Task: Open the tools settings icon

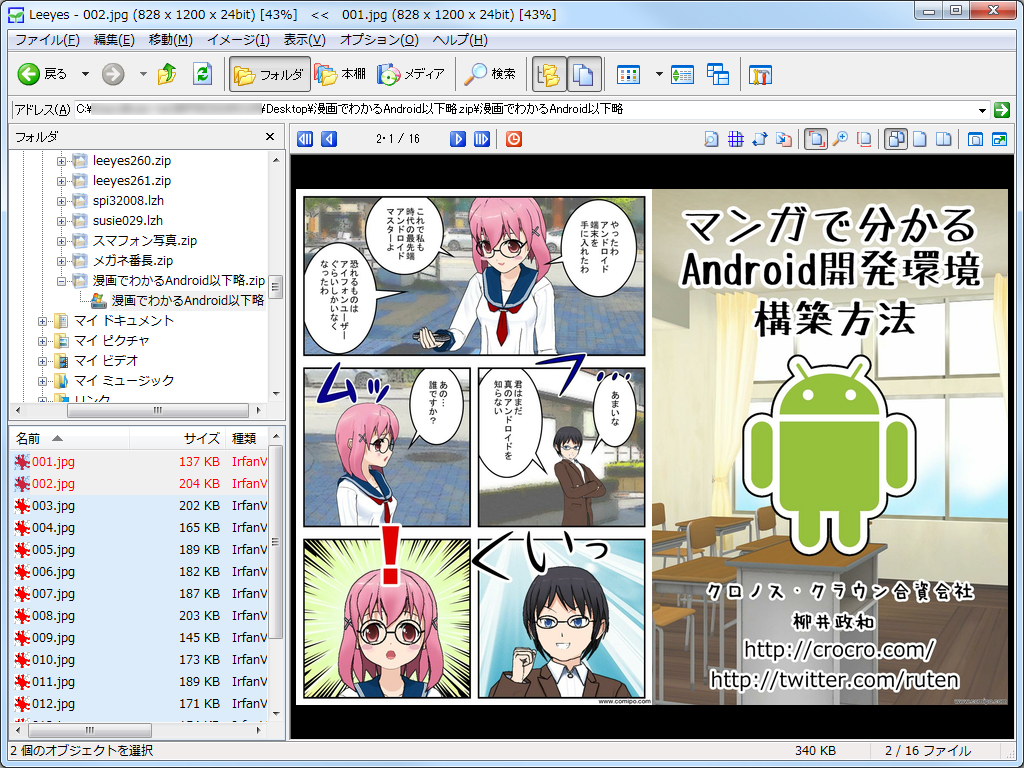Action: coord(760,74)
